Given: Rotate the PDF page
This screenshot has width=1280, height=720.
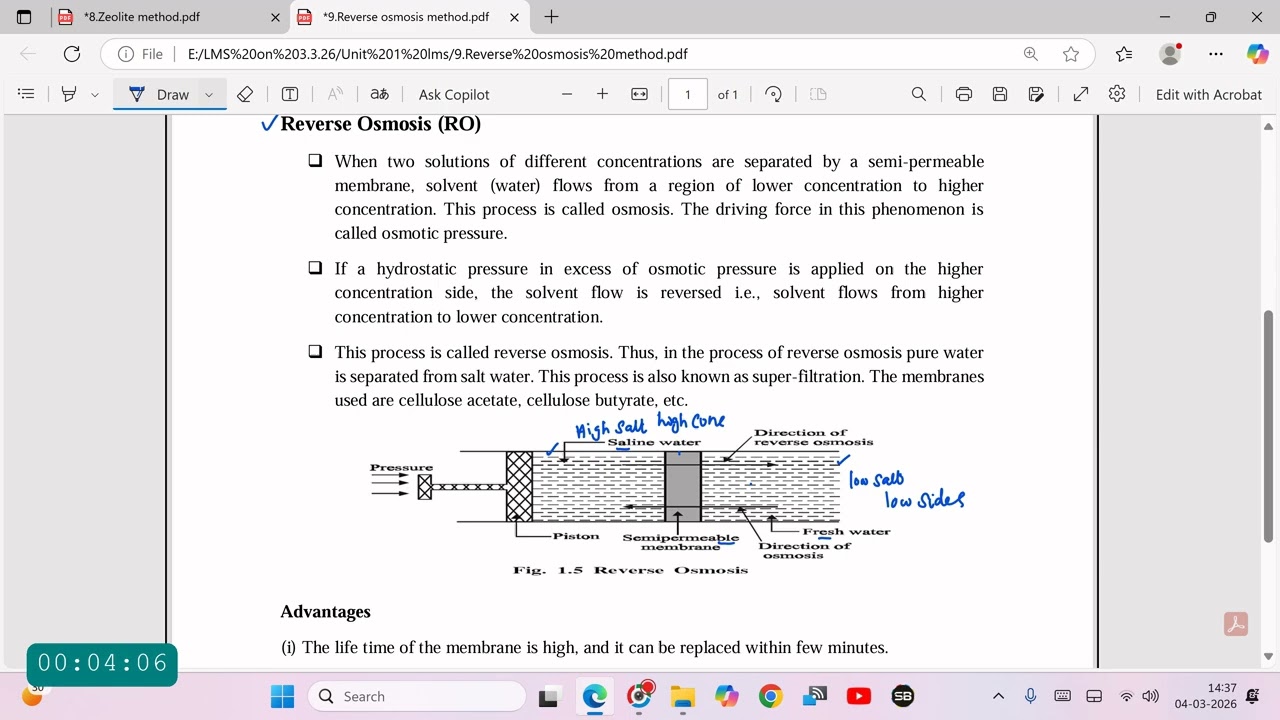Looking at the screenshot, I should pyautogui.click(x=773, y=94).
